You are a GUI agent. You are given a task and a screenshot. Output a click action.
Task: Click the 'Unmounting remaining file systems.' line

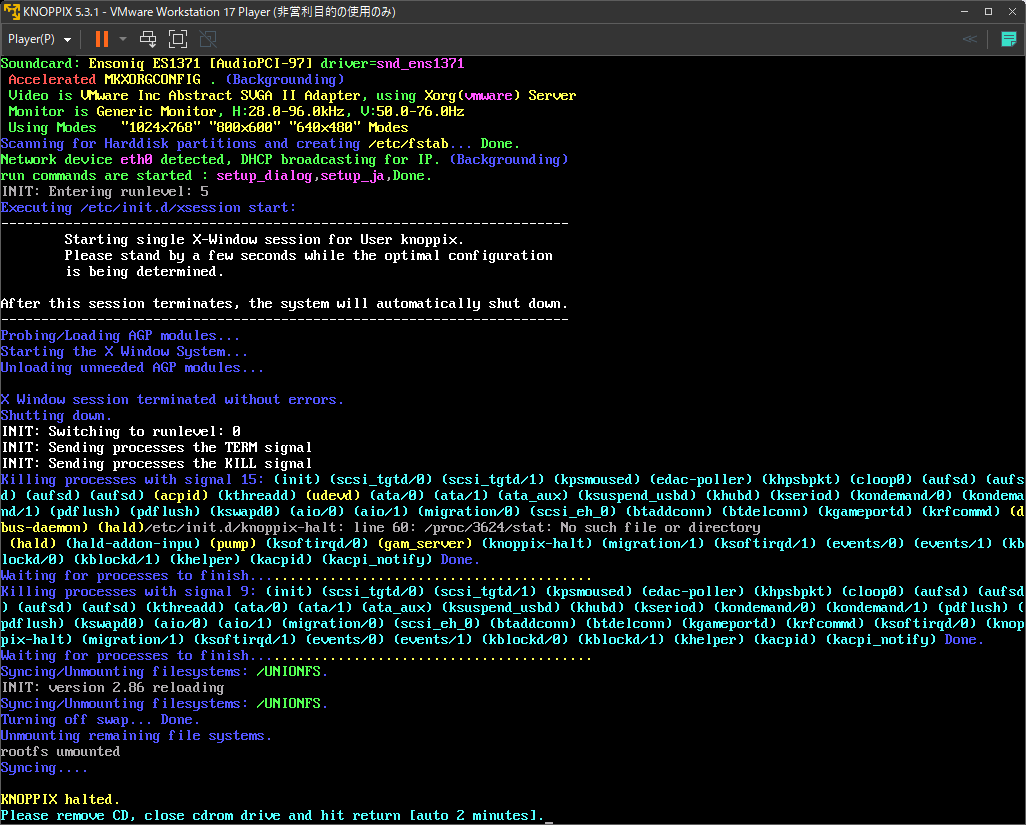pyautogui.click(x=136, y=736)
